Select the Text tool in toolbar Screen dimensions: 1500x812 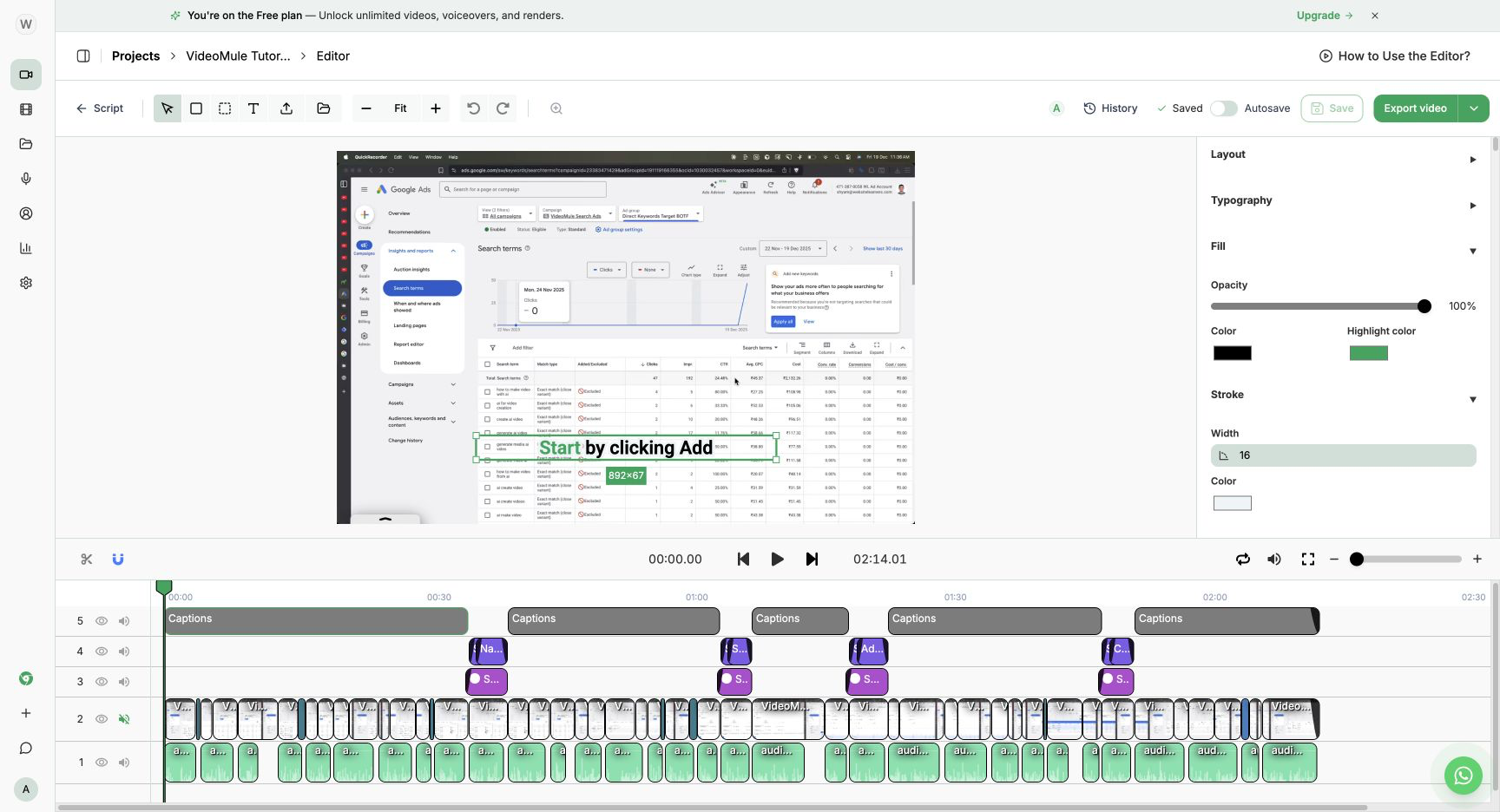pos(253,108)
